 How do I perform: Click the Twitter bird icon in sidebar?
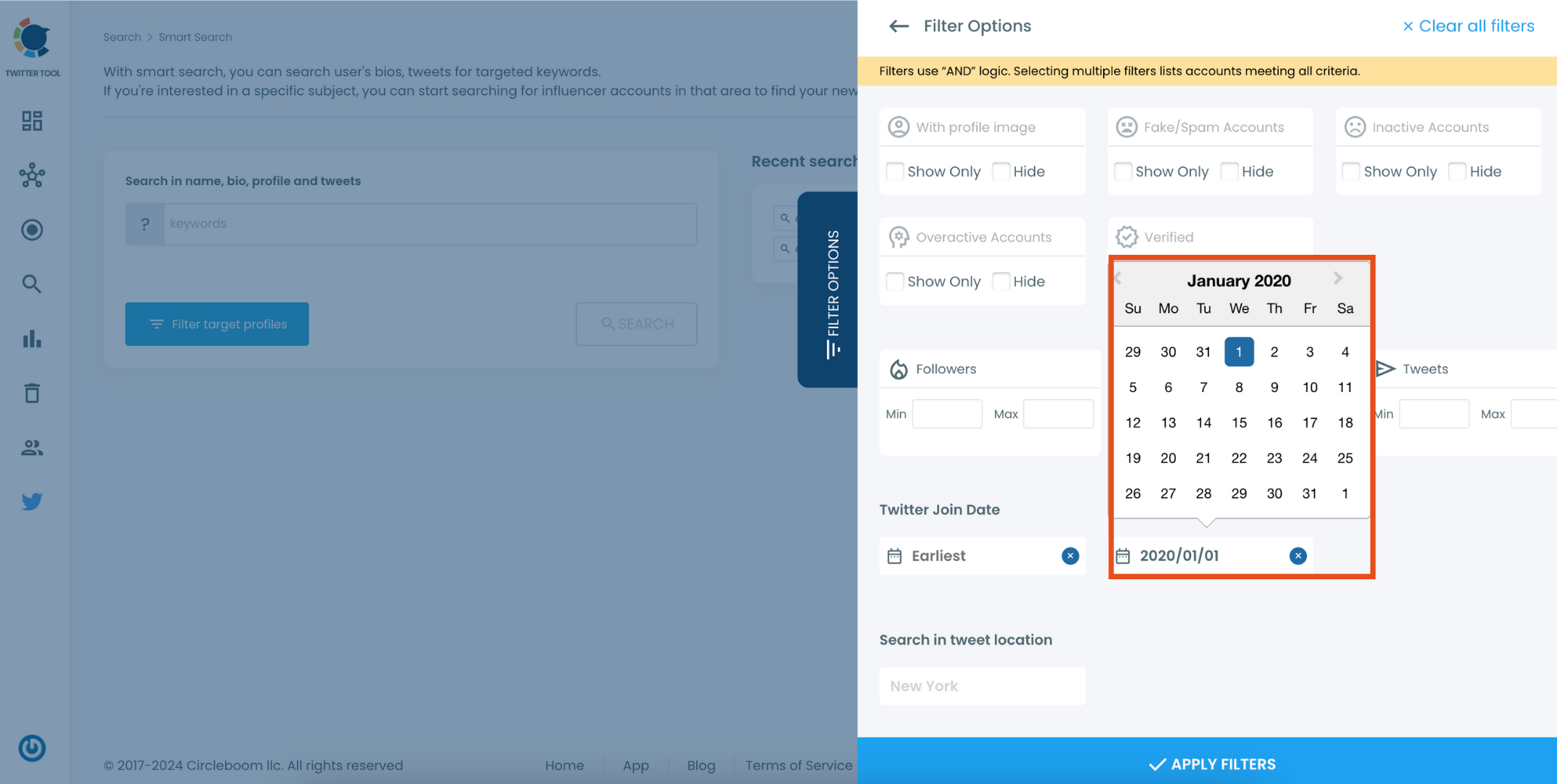[x=32, y=501]
